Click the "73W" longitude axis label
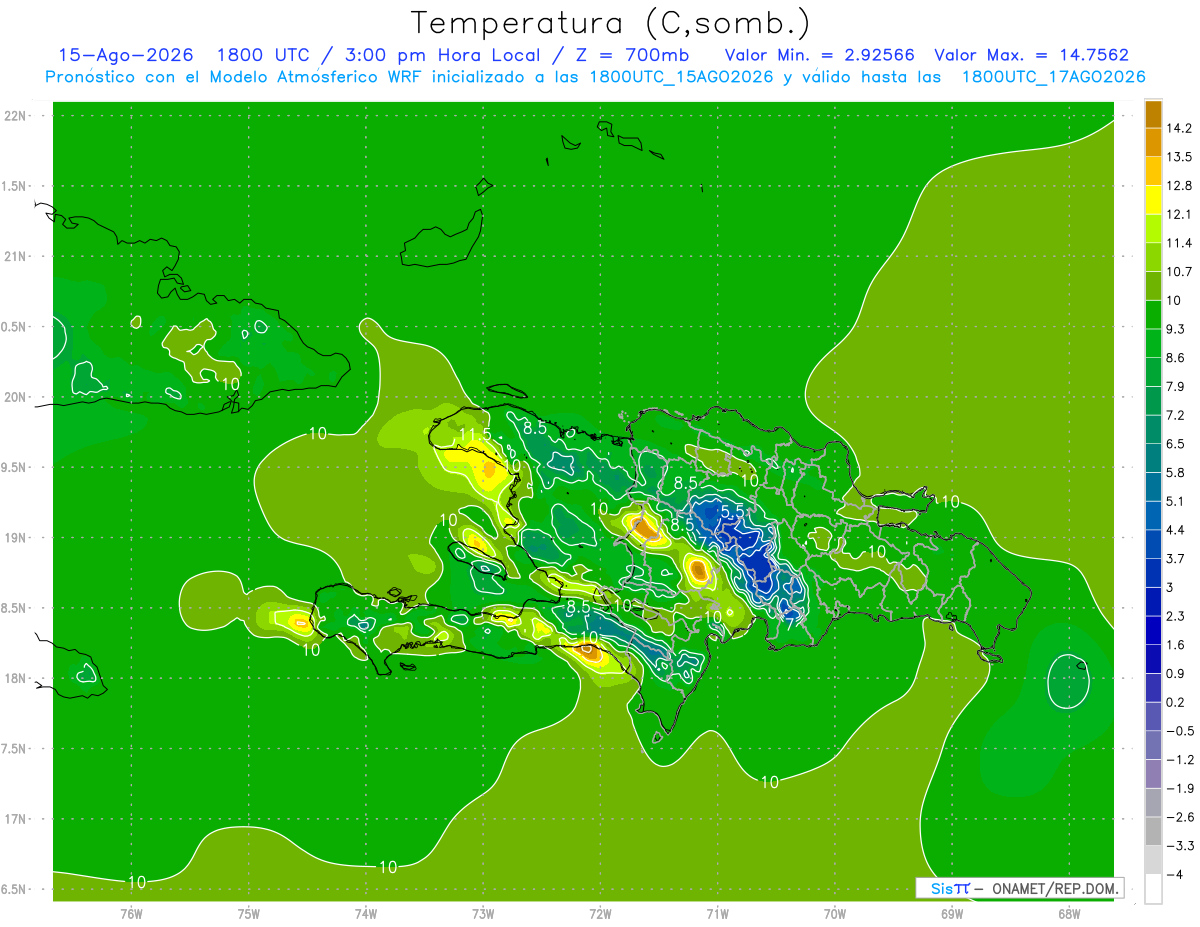 pos(483,913)
